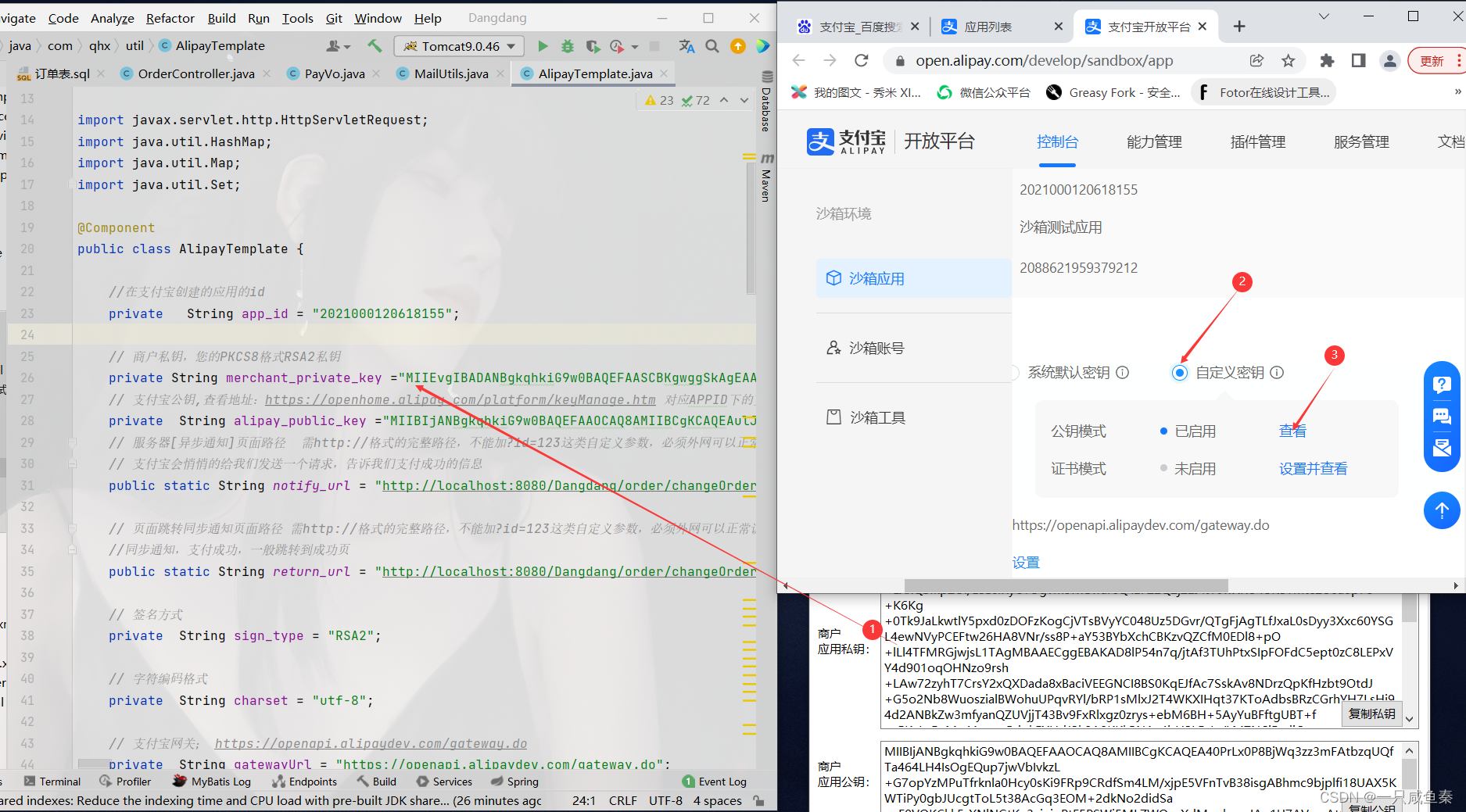Open a new browser tab with plus icon
Screen dimensions: 1466x812
pyautogui.click(x=1239, y=27)
